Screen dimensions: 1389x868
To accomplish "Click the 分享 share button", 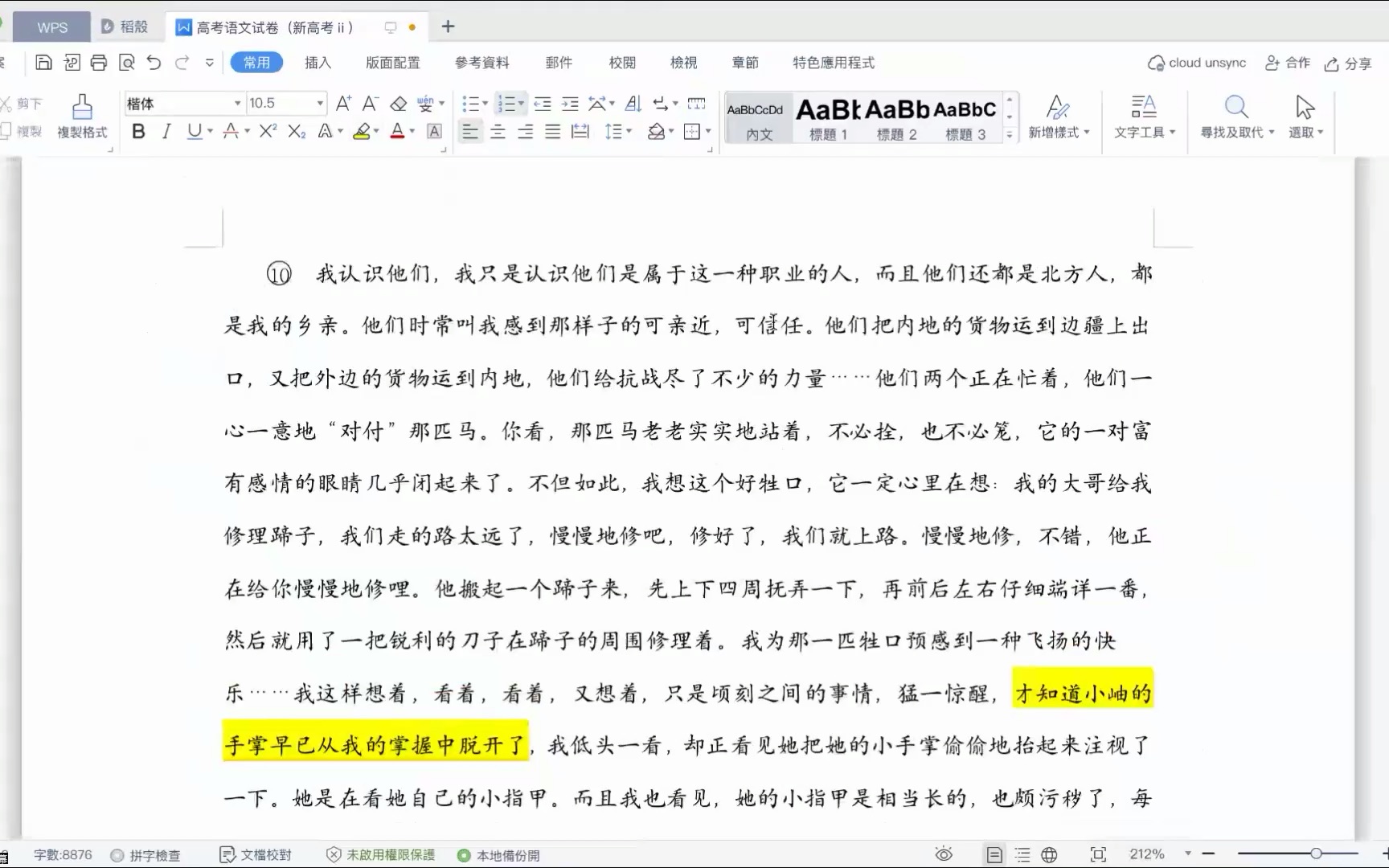I will 1348,63.
